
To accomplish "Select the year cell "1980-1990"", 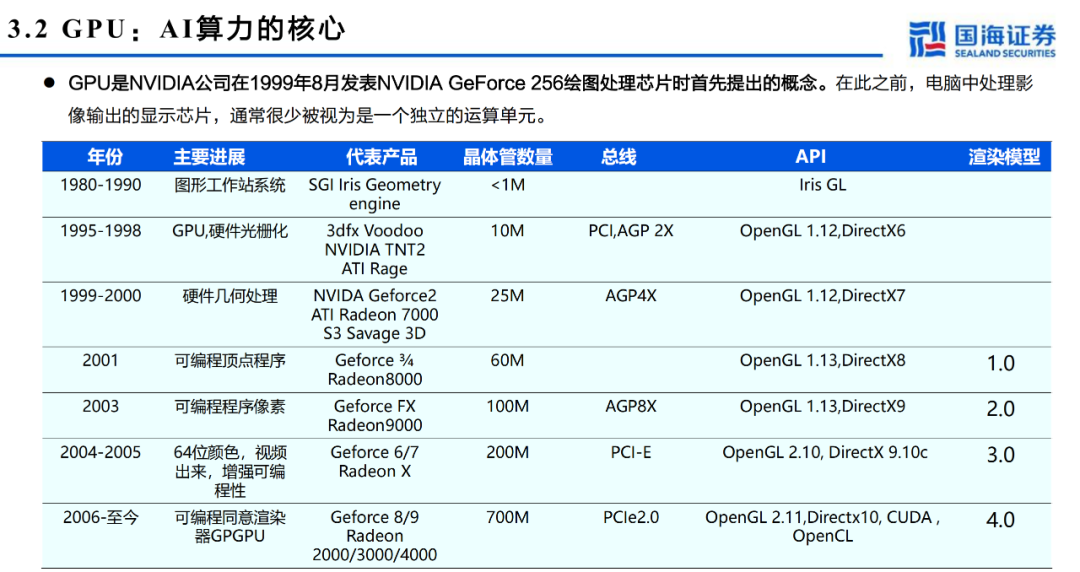I will click(x=101, y=185).
